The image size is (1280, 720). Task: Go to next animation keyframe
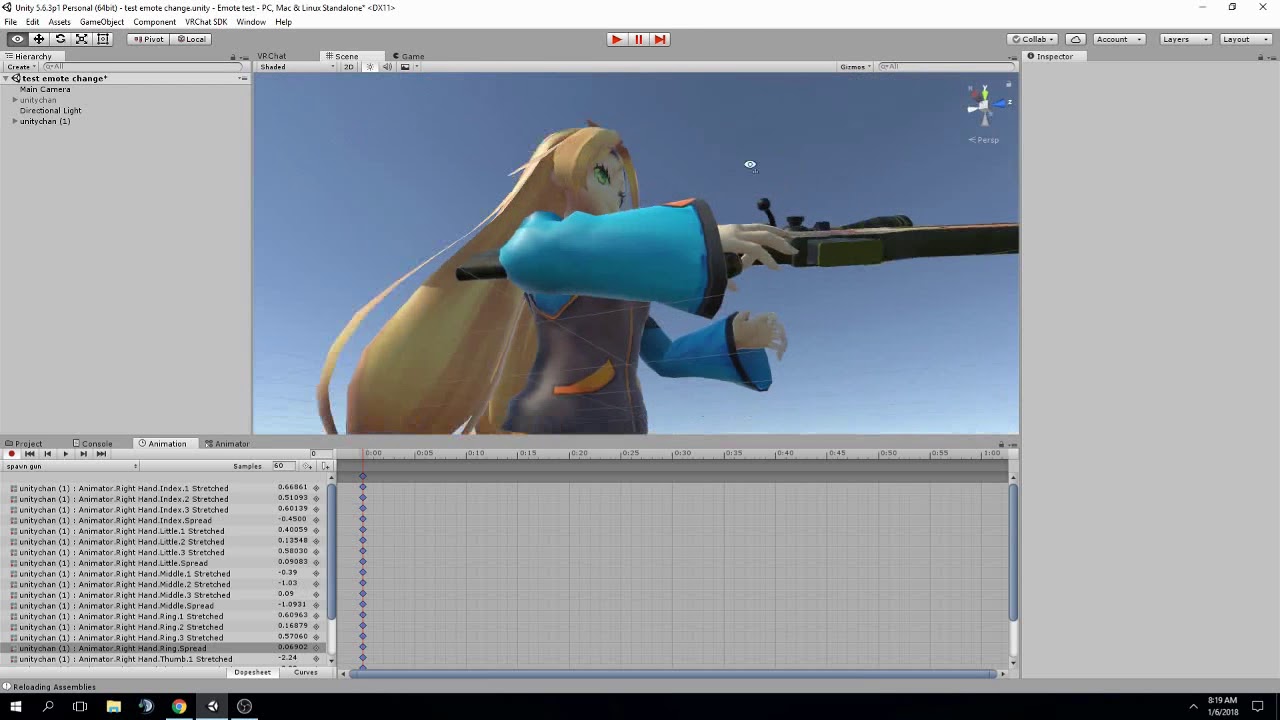coord(83,454)
